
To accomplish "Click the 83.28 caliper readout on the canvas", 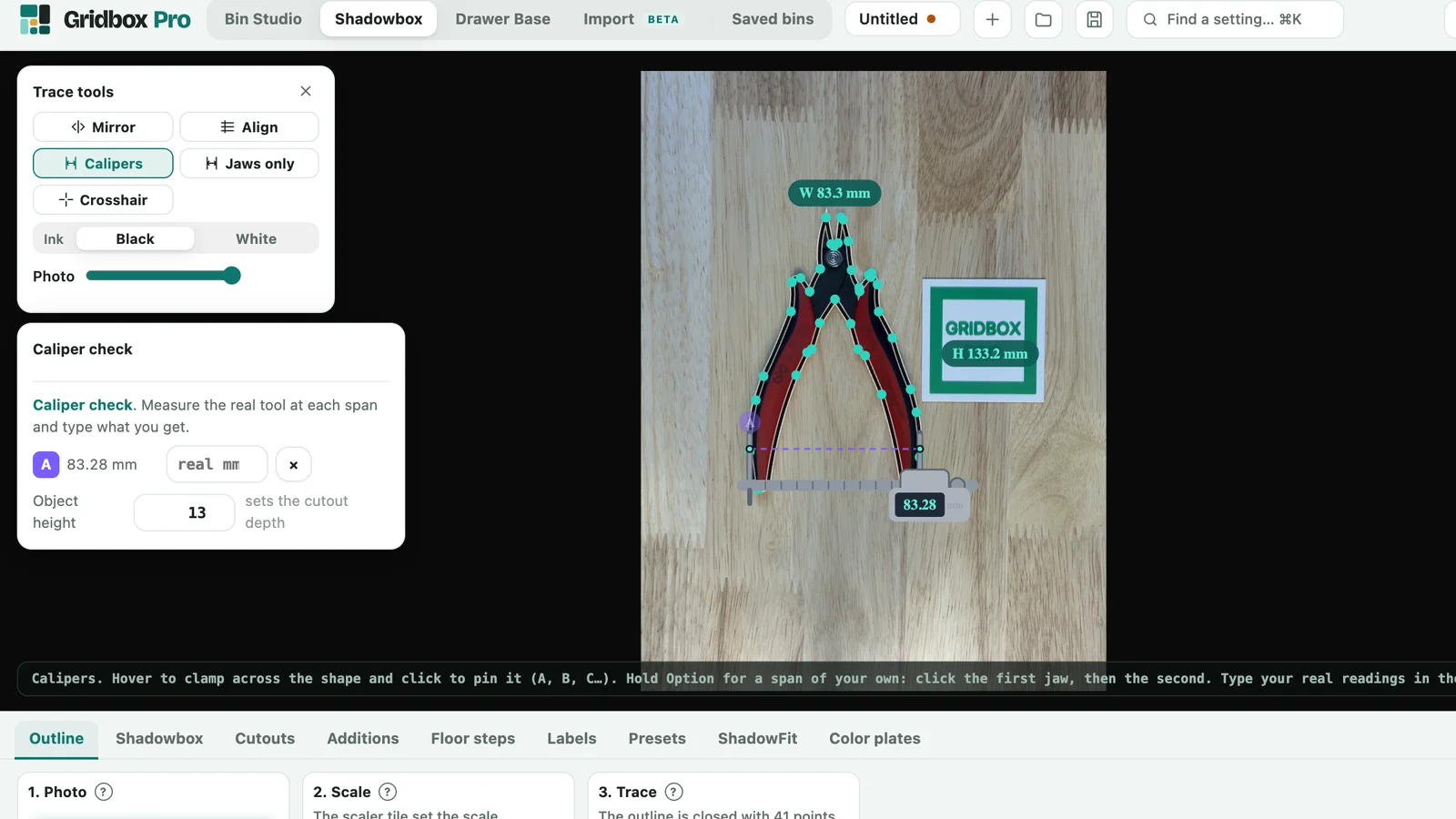I will point(919,504).
